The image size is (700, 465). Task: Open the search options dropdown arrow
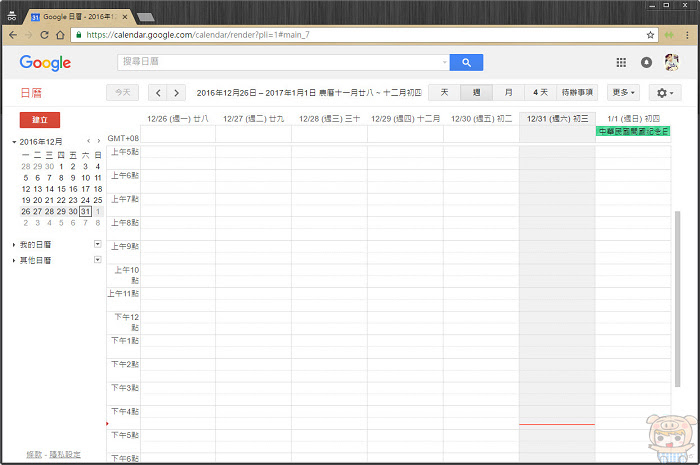coord(445,62)
